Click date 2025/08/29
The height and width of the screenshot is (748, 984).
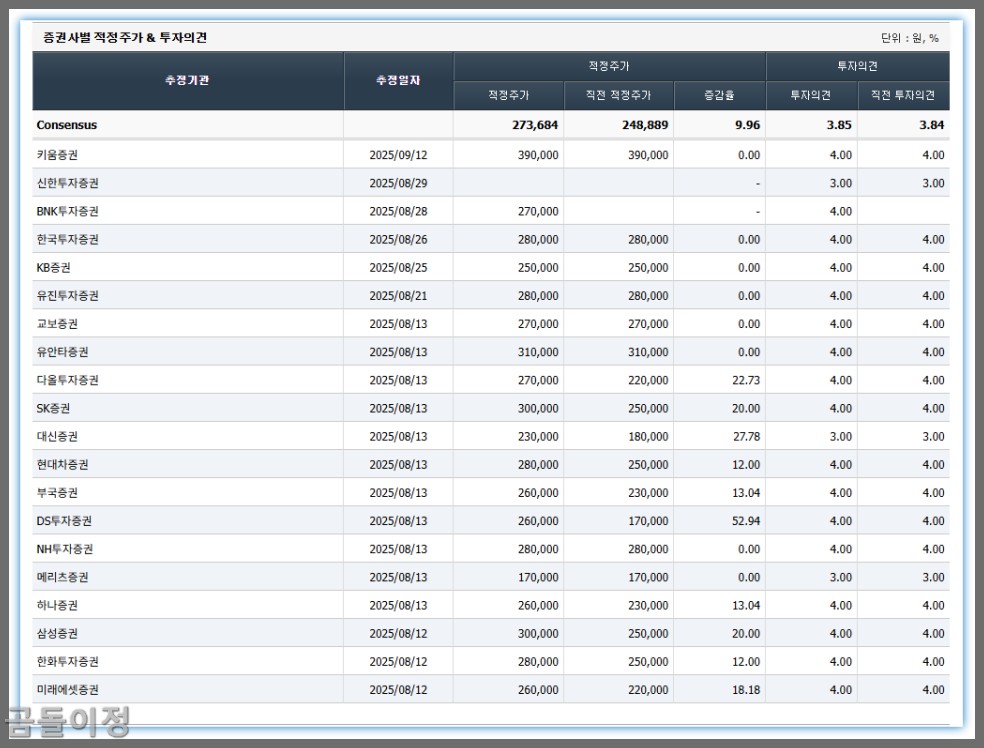click(398, 183)
